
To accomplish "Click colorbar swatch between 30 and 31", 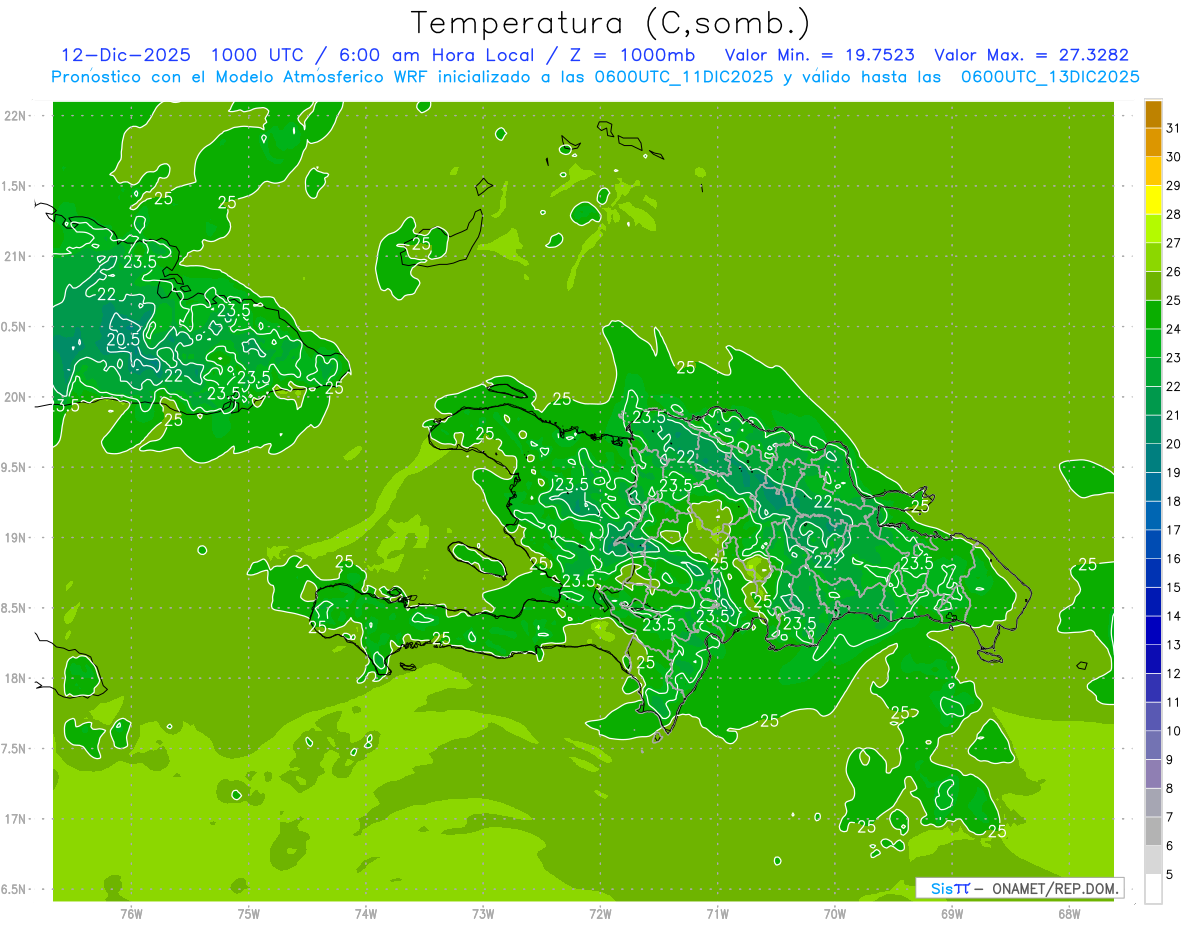I will [x=1153, y=142].
